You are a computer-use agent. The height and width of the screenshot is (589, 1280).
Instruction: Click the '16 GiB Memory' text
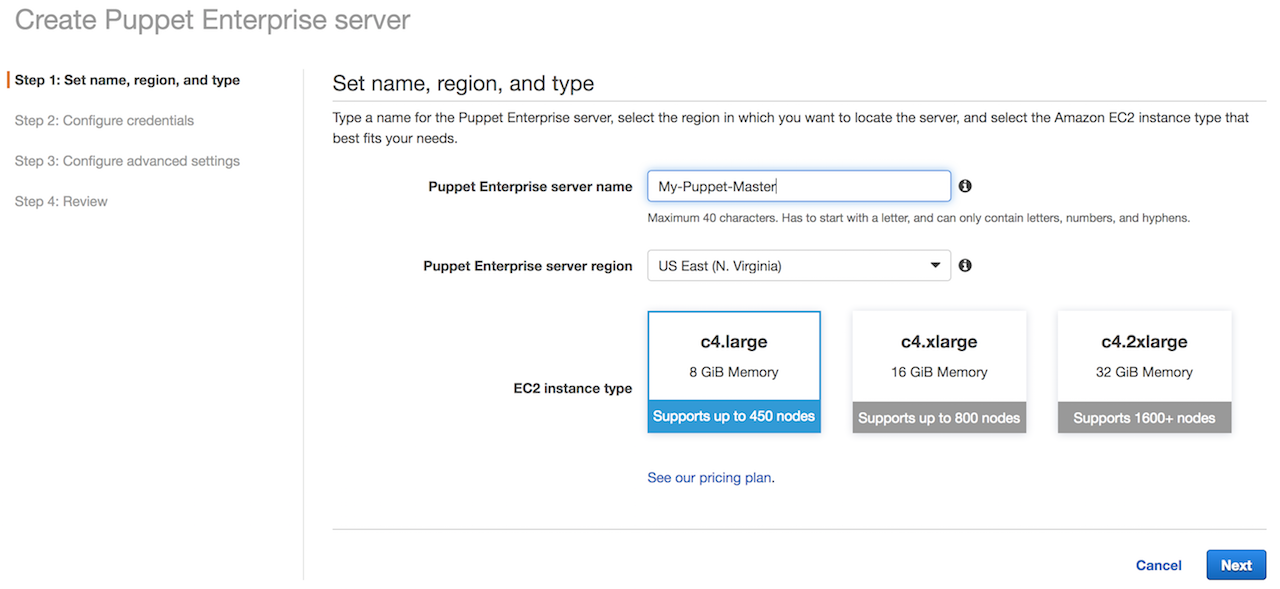pyautogui.click(x=939, y=372)
